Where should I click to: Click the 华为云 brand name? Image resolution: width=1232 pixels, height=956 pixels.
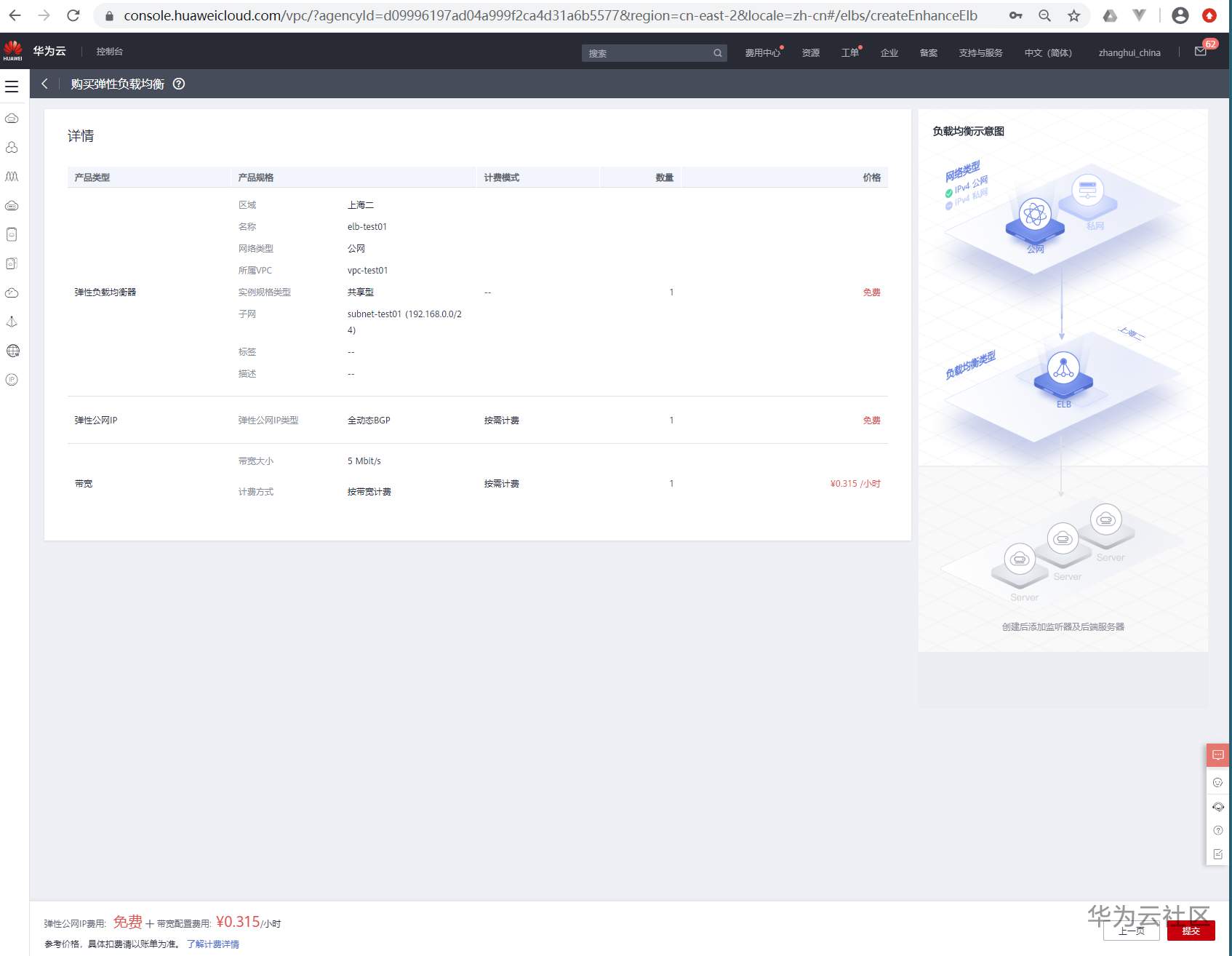click(x=49, y=51)
